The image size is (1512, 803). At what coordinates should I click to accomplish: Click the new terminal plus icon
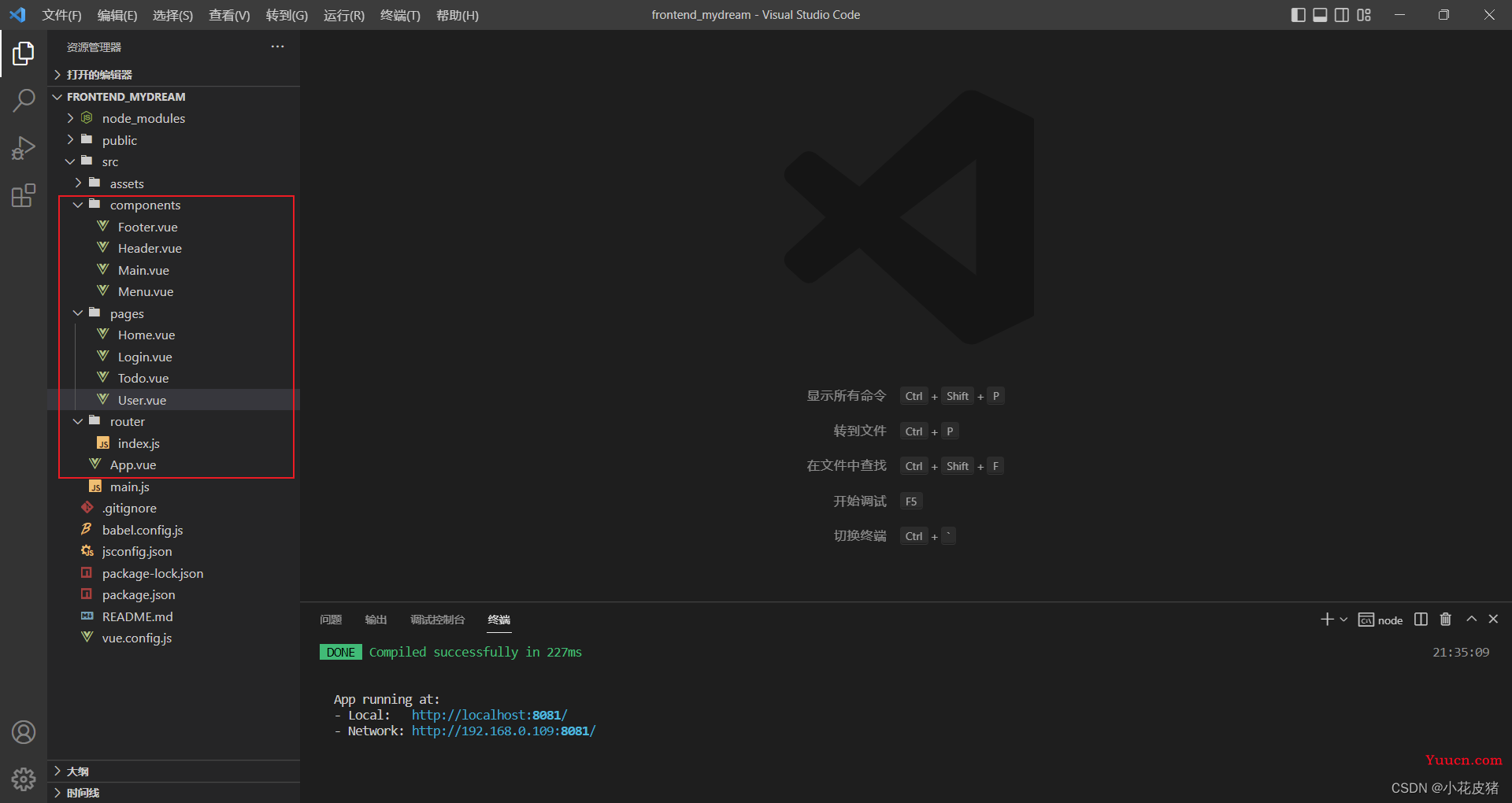pyautogui.click(x=1327, y=620)
